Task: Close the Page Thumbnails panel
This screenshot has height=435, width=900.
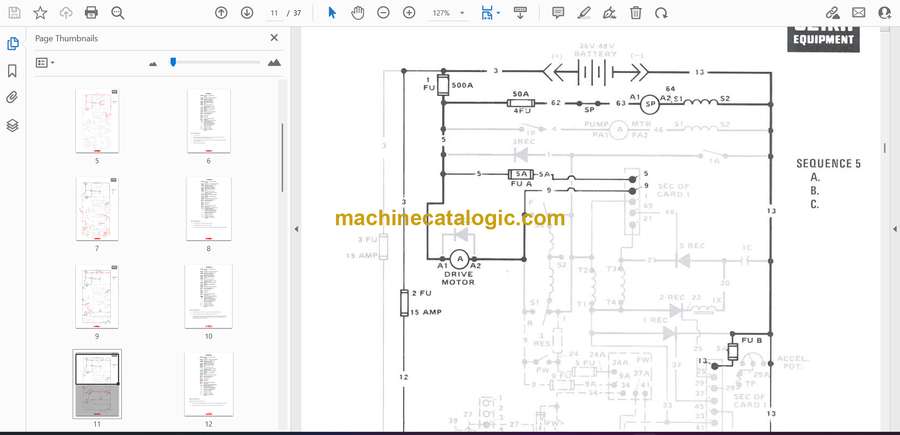Action: click(274, 38)
